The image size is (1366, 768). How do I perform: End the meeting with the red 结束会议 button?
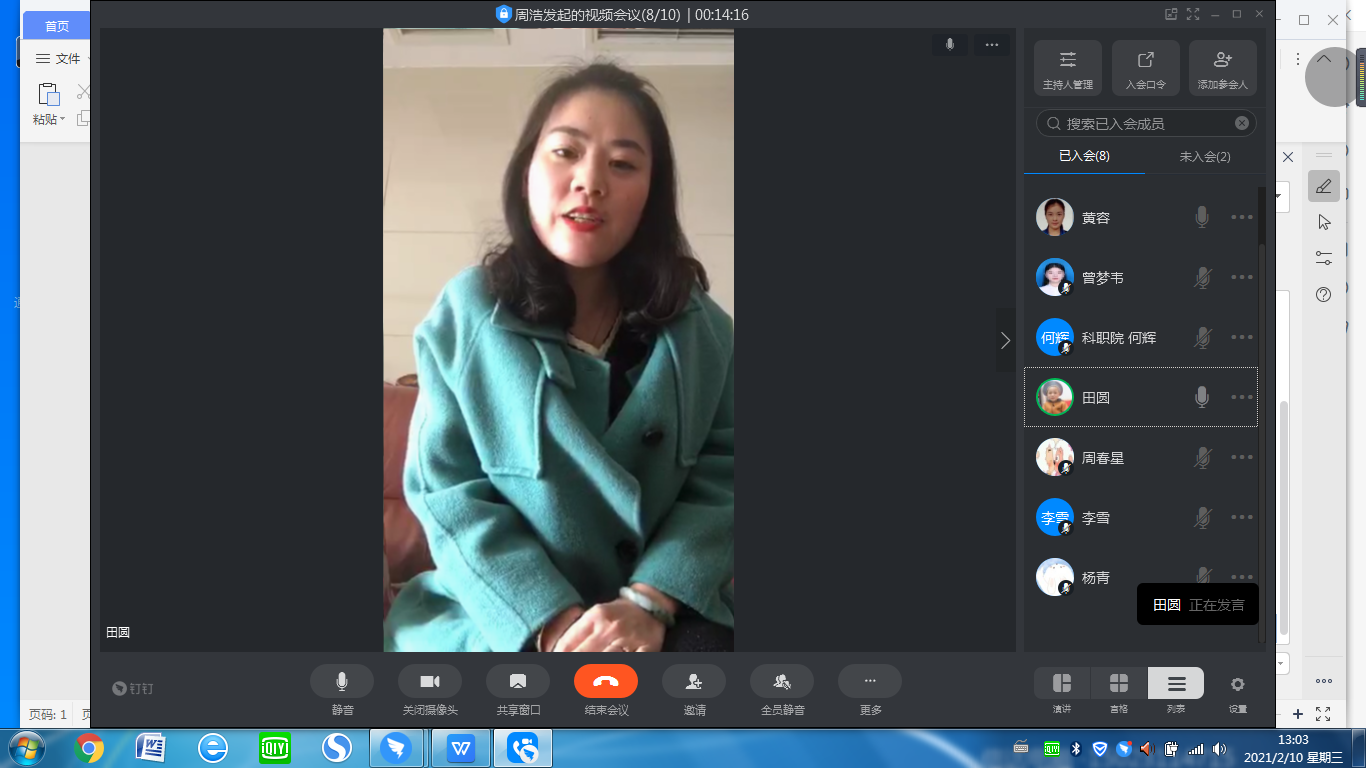[x=606, y=682]
